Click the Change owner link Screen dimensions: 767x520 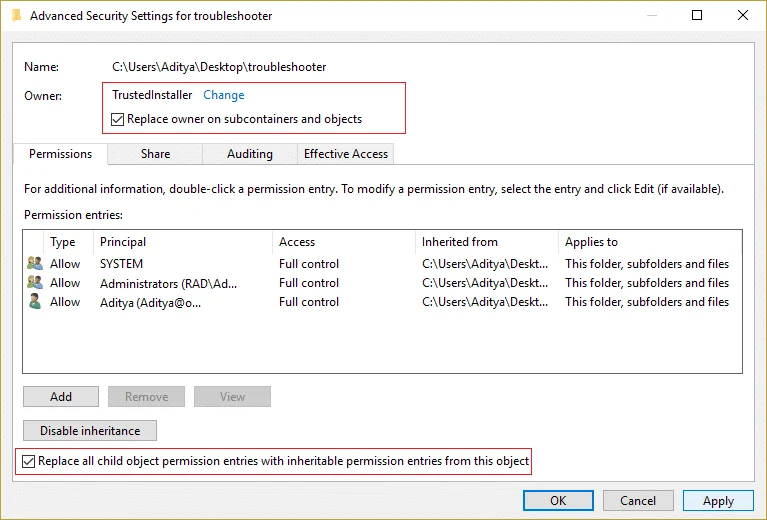(224, 95)
